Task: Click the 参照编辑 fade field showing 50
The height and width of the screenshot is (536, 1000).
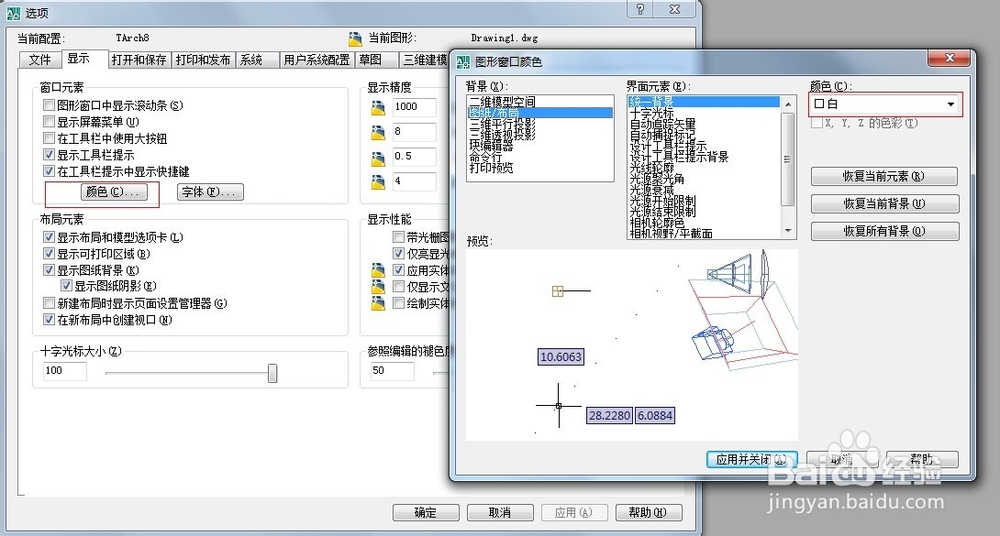Action: point(392,371)
